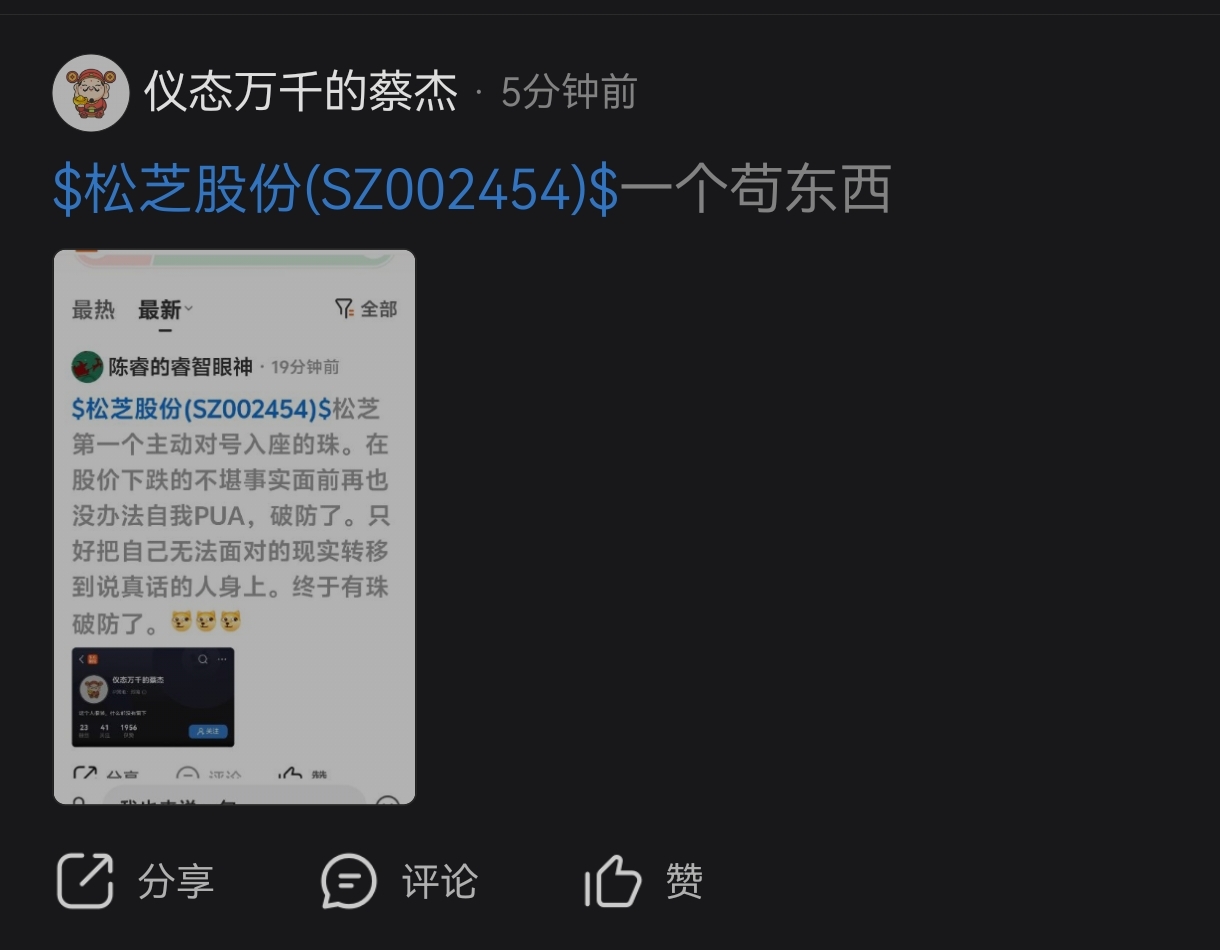
Task: Tap the three-dot more icon in the profile card
Action: [x=222, y=659]
